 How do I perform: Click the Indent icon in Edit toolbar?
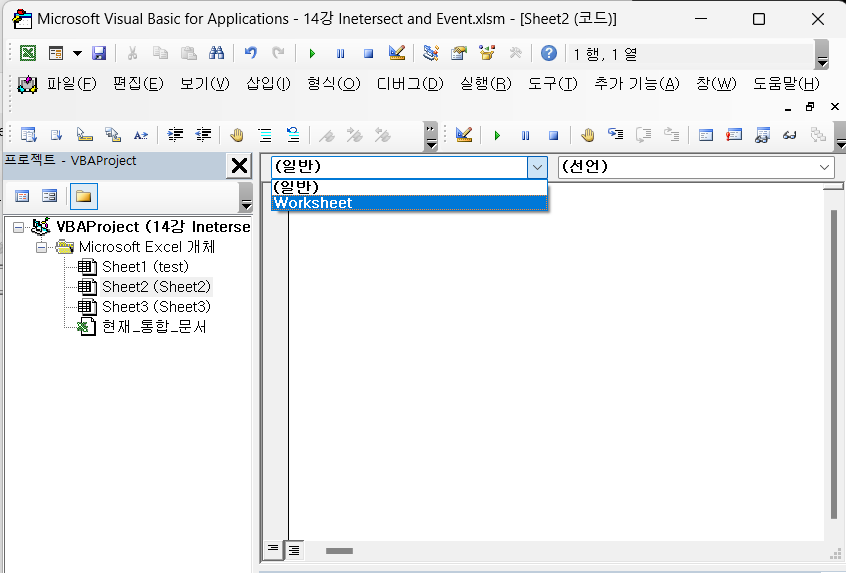(175, 135)
